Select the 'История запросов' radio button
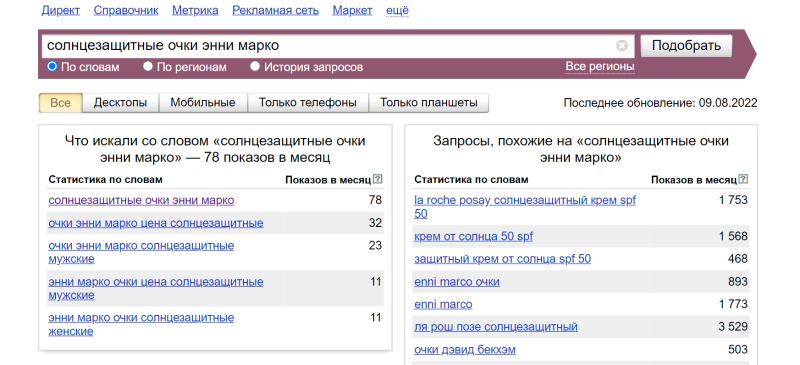 [x=255, y=66]
